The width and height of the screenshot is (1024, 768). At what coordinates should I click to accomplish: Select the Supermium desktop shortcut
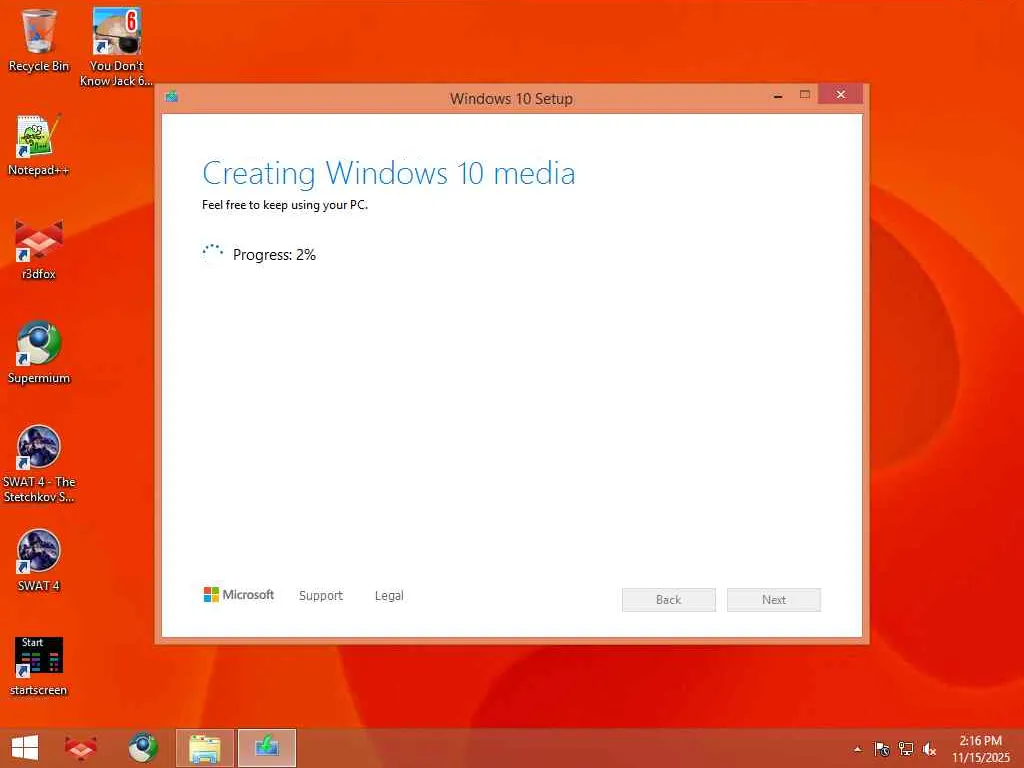39,353
